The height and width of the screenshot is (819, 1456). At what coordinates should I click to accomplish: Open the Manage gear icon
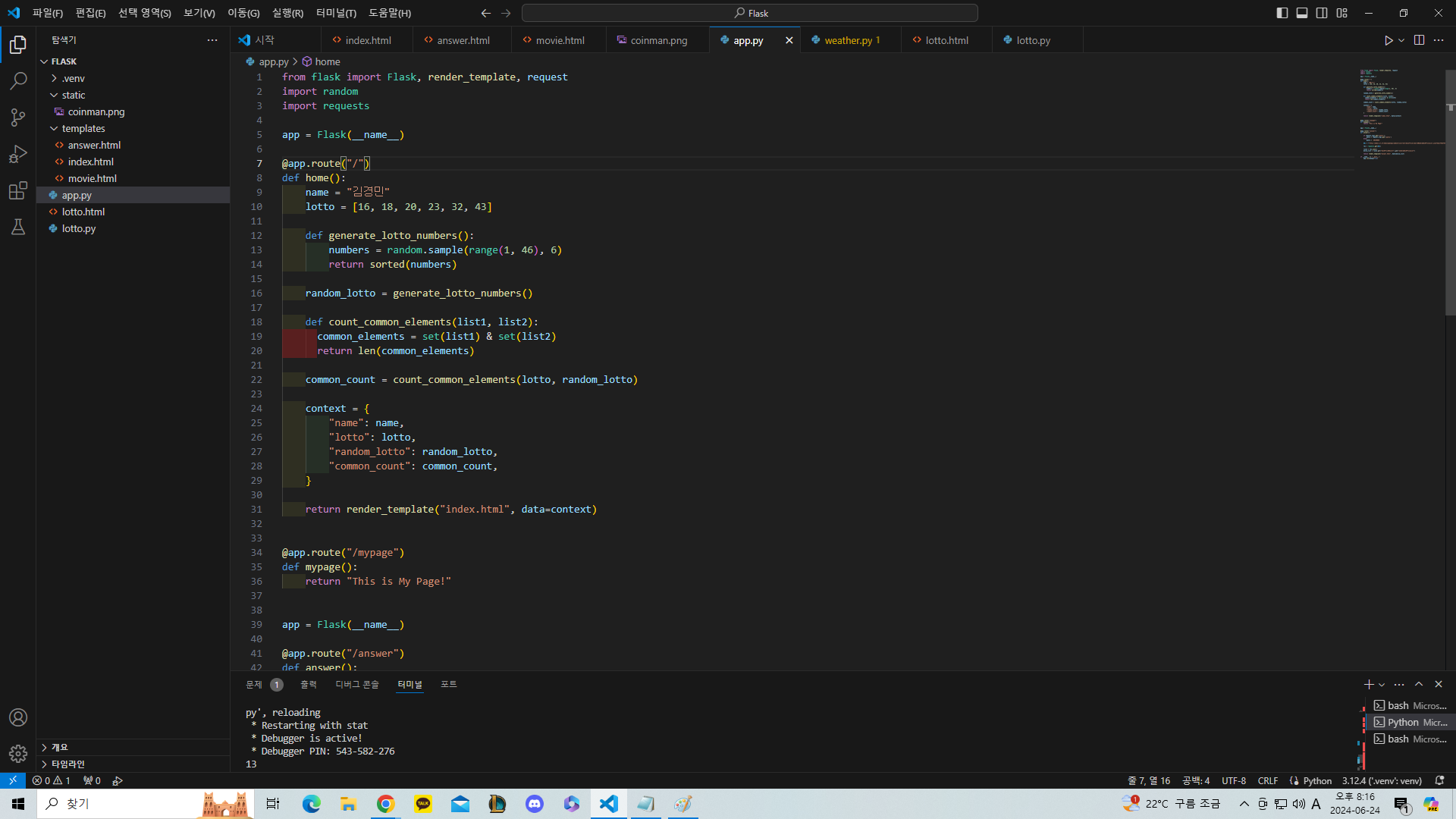18,753
